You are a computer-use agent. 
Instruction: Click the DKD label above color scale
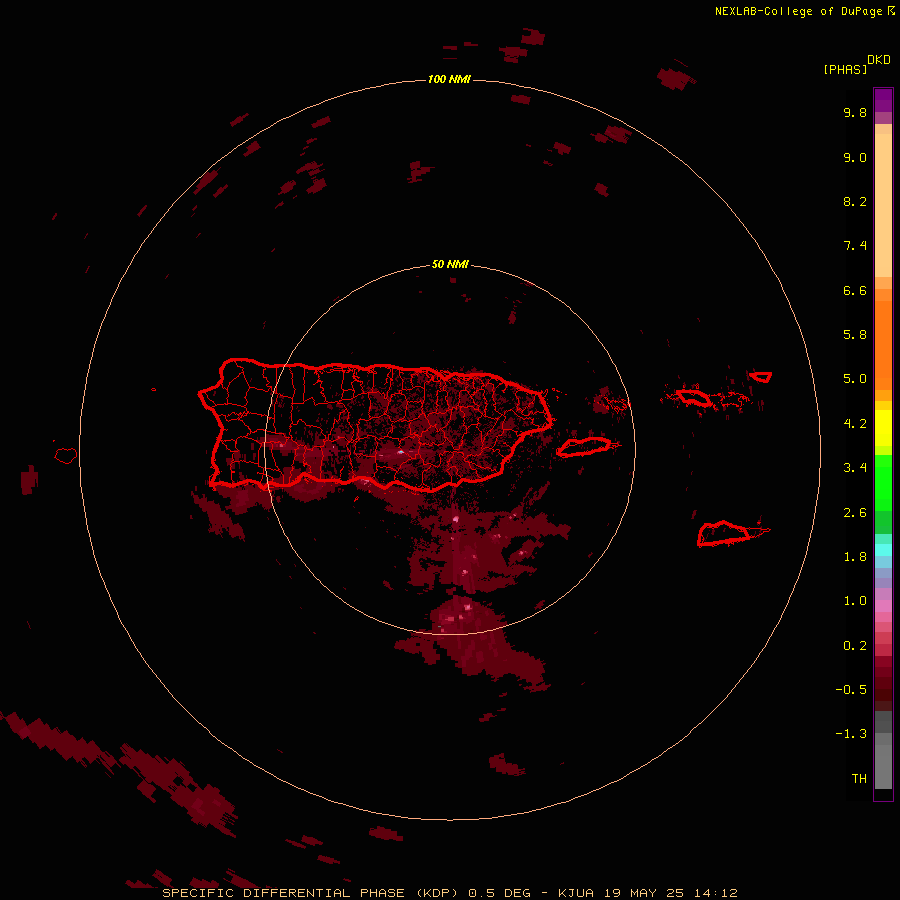[x=878, y=60]
